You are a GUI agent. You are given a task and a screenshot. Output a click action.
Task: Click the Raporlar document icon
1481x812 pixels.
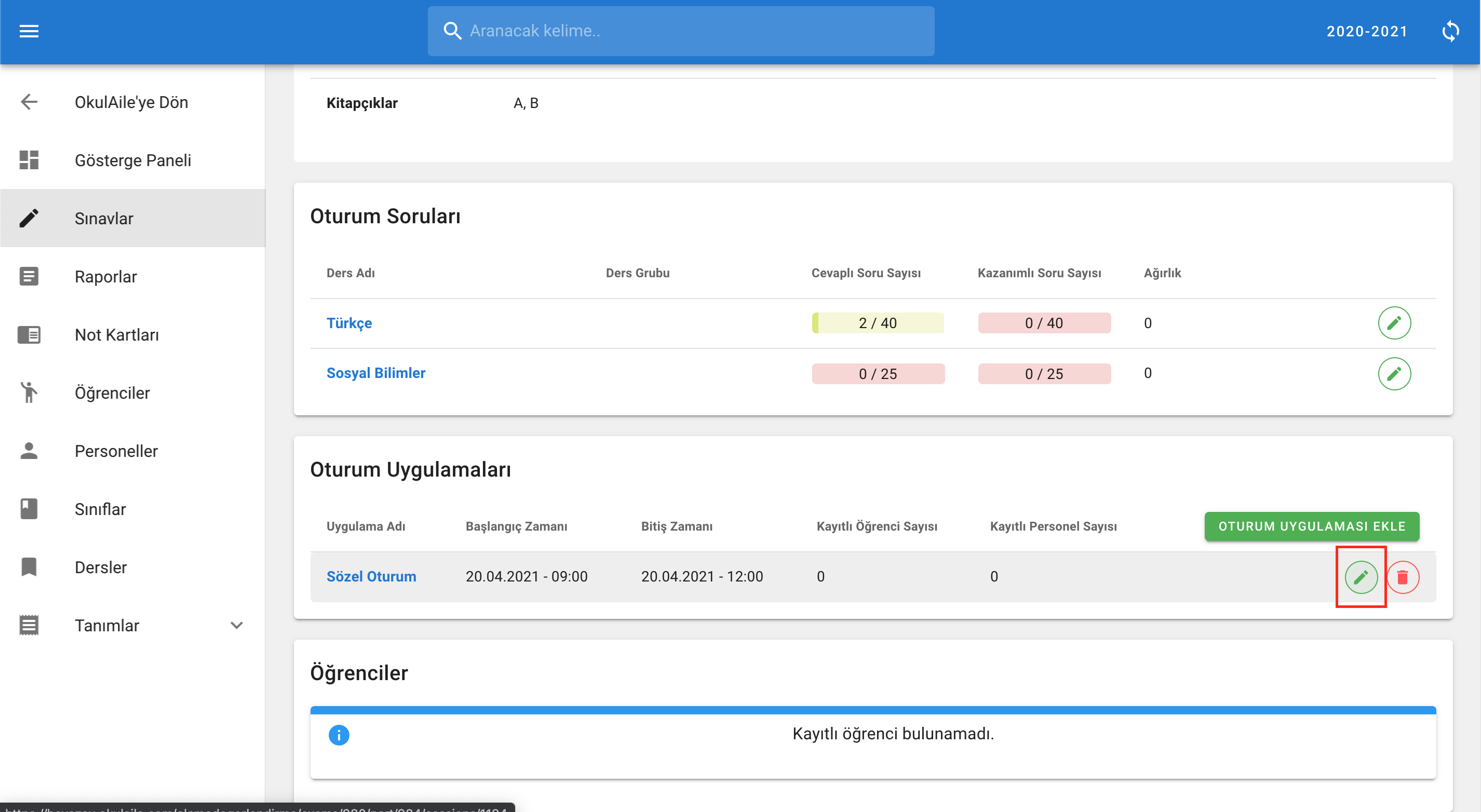(29, 276)
